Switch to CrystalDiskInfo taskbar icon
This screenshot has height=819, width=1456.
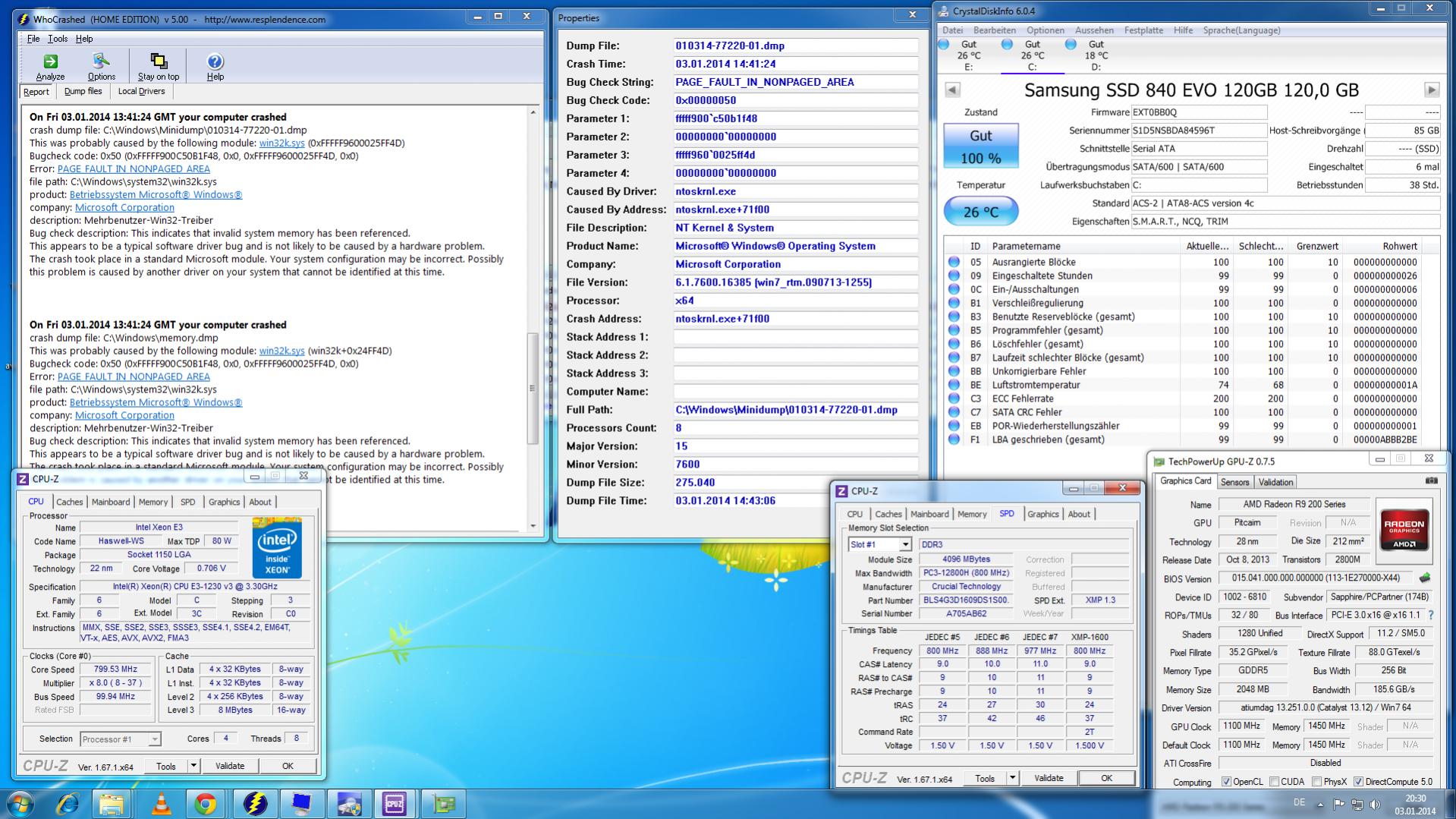(349, 803)
